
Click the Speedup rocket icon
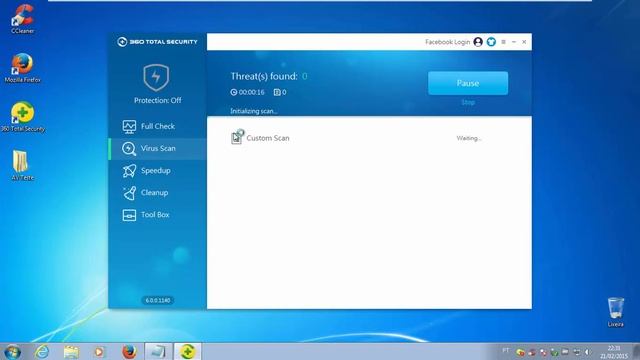tap(129, 171)
